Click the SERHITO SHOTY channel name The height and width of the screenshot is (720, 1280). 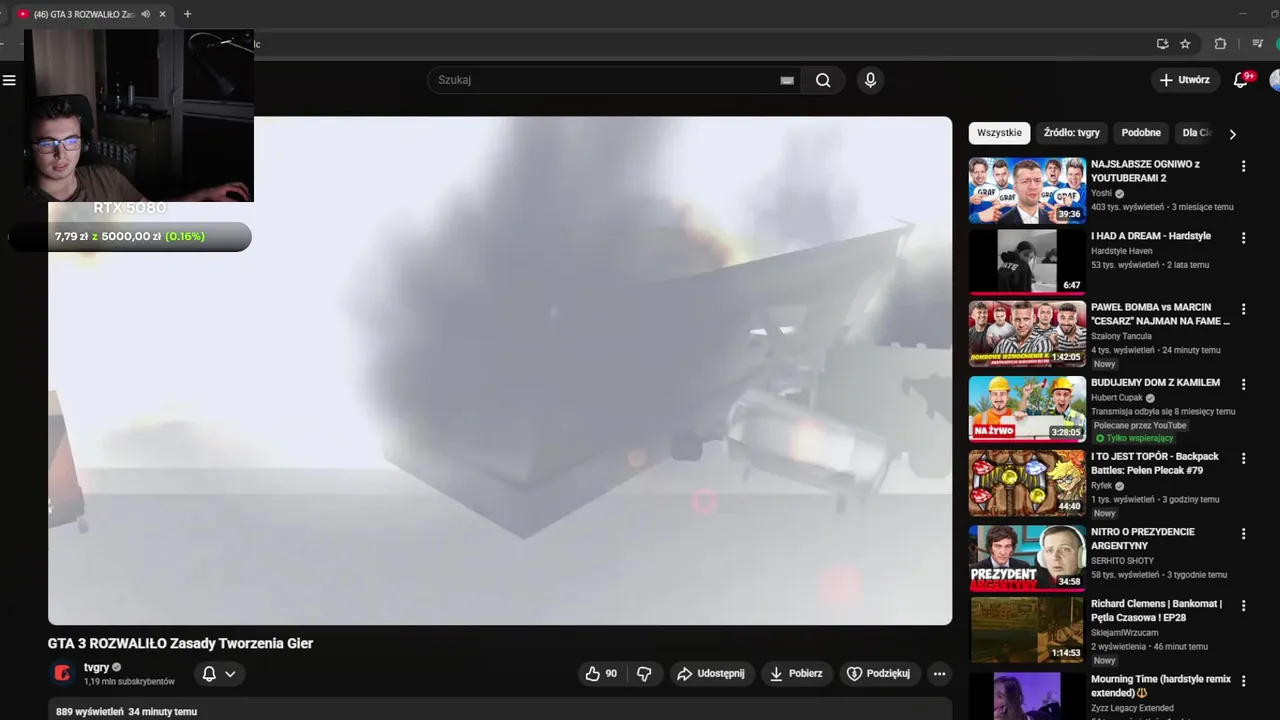pos(1122,561)
